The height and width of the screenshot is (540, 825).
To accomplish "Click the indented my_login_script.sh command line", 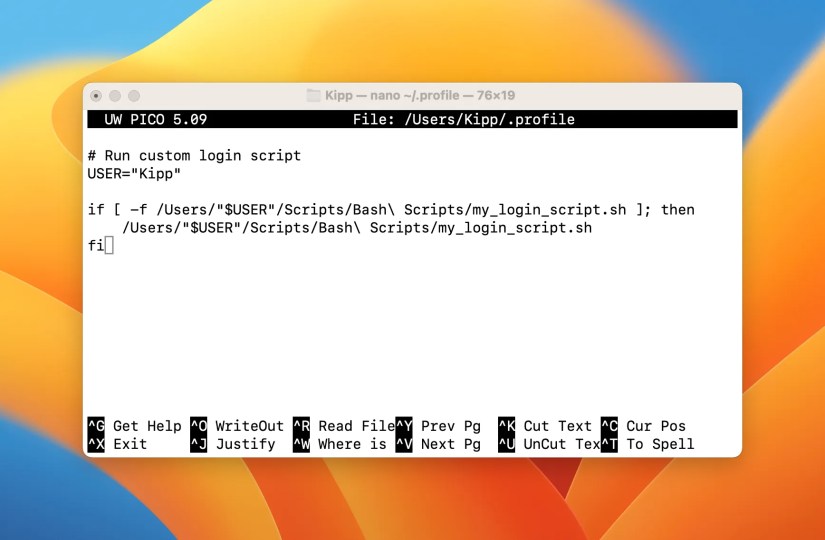I will click(x=357, y=228).
